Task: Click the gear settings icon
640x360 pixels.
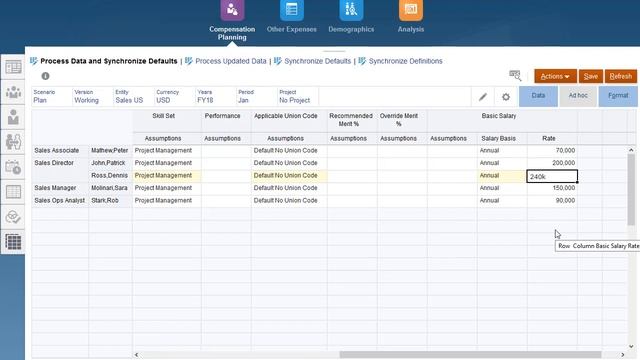Action: pos(506,97)
